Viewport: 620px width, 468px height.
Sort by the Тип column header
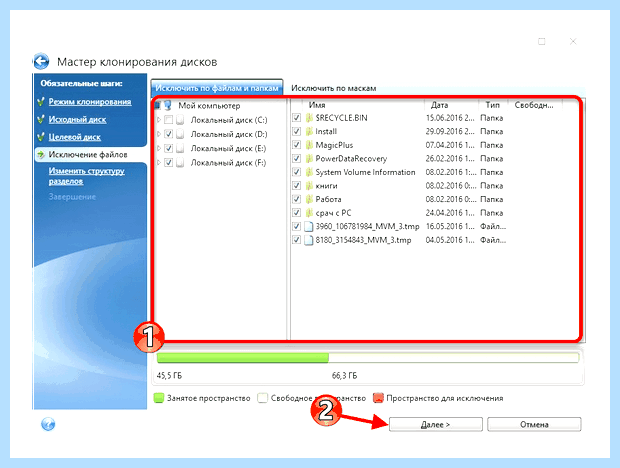[x=493, y=105]
